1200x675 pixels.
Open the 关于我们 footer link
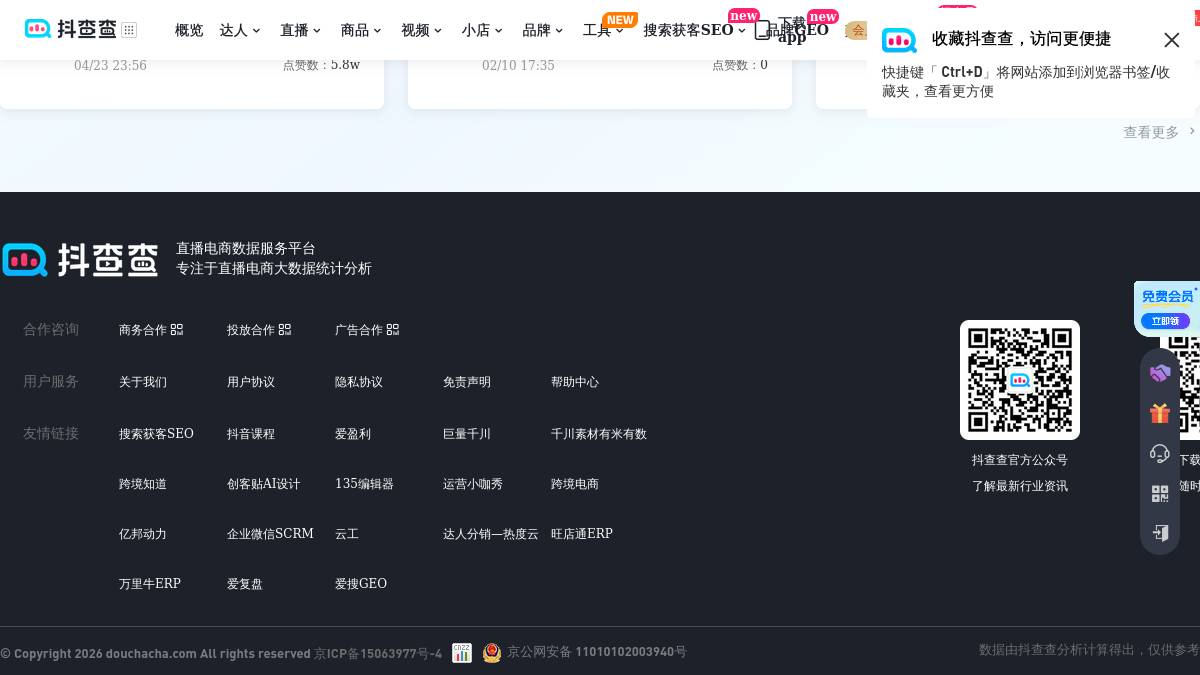click(143, 382)
